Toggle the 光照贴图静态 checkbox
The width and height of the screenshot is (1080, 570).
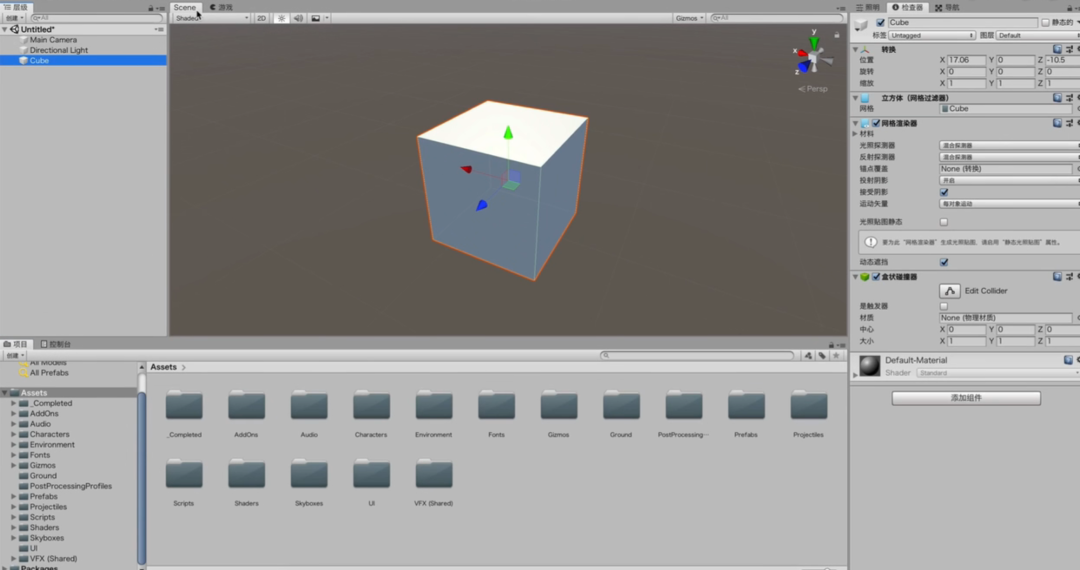[944, 222]
